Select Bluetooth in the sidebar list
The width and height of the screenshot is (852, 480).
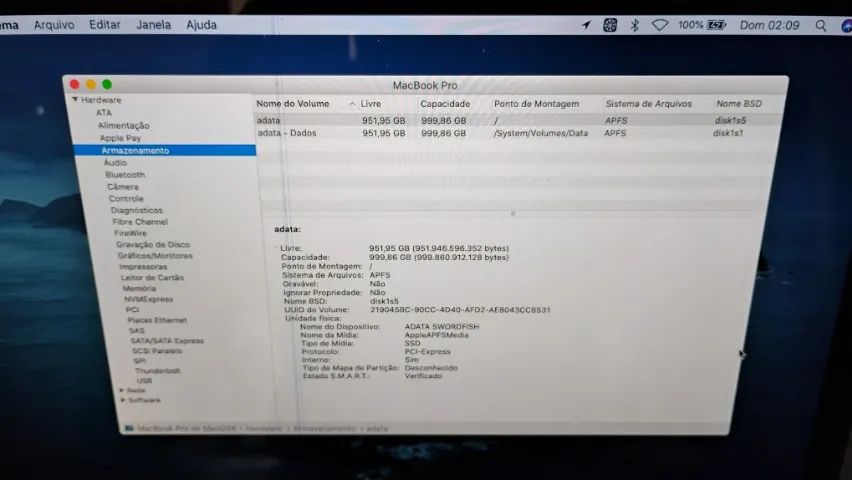(125, 174)
